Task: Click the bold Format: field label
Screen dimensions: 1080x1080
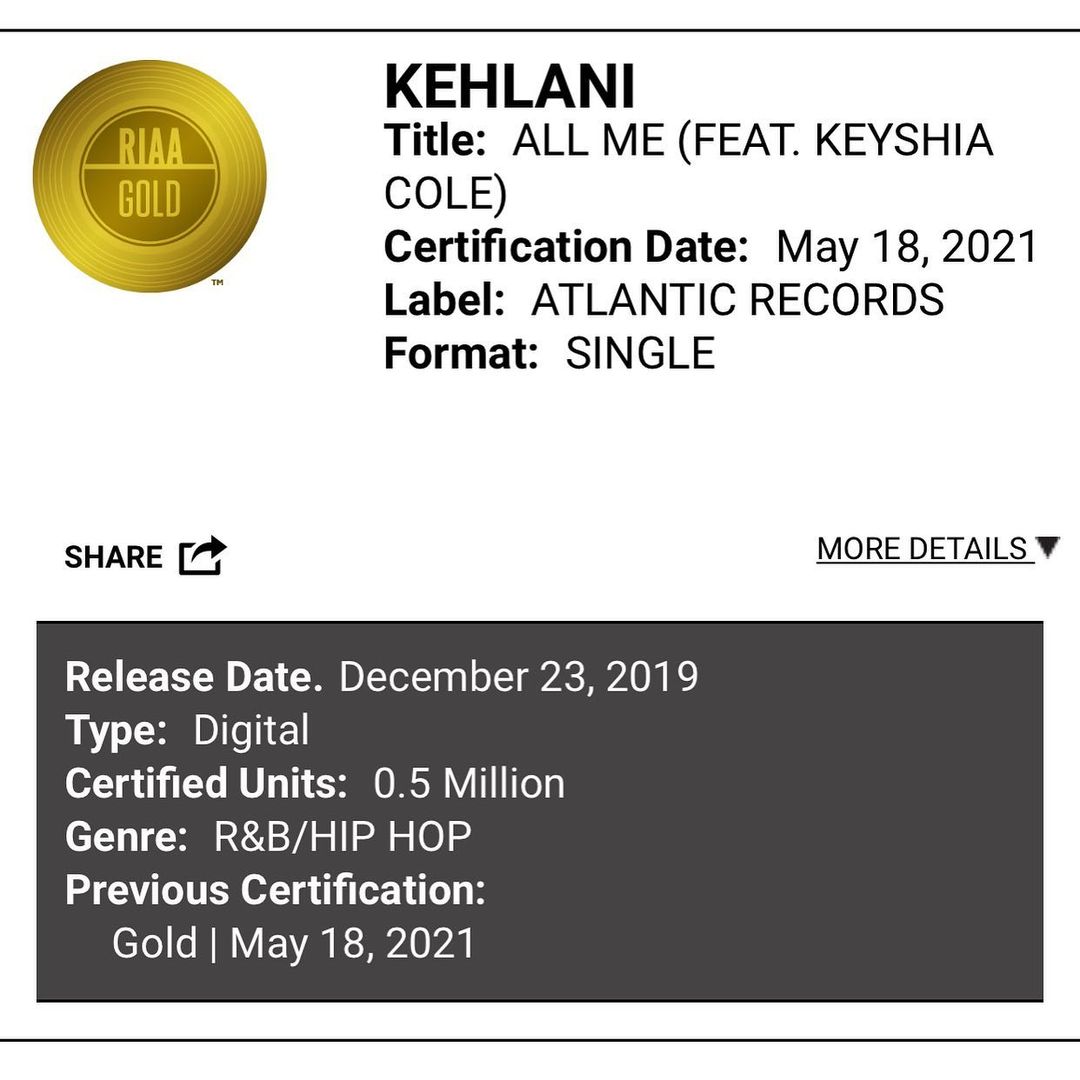Action: [461, 354]
